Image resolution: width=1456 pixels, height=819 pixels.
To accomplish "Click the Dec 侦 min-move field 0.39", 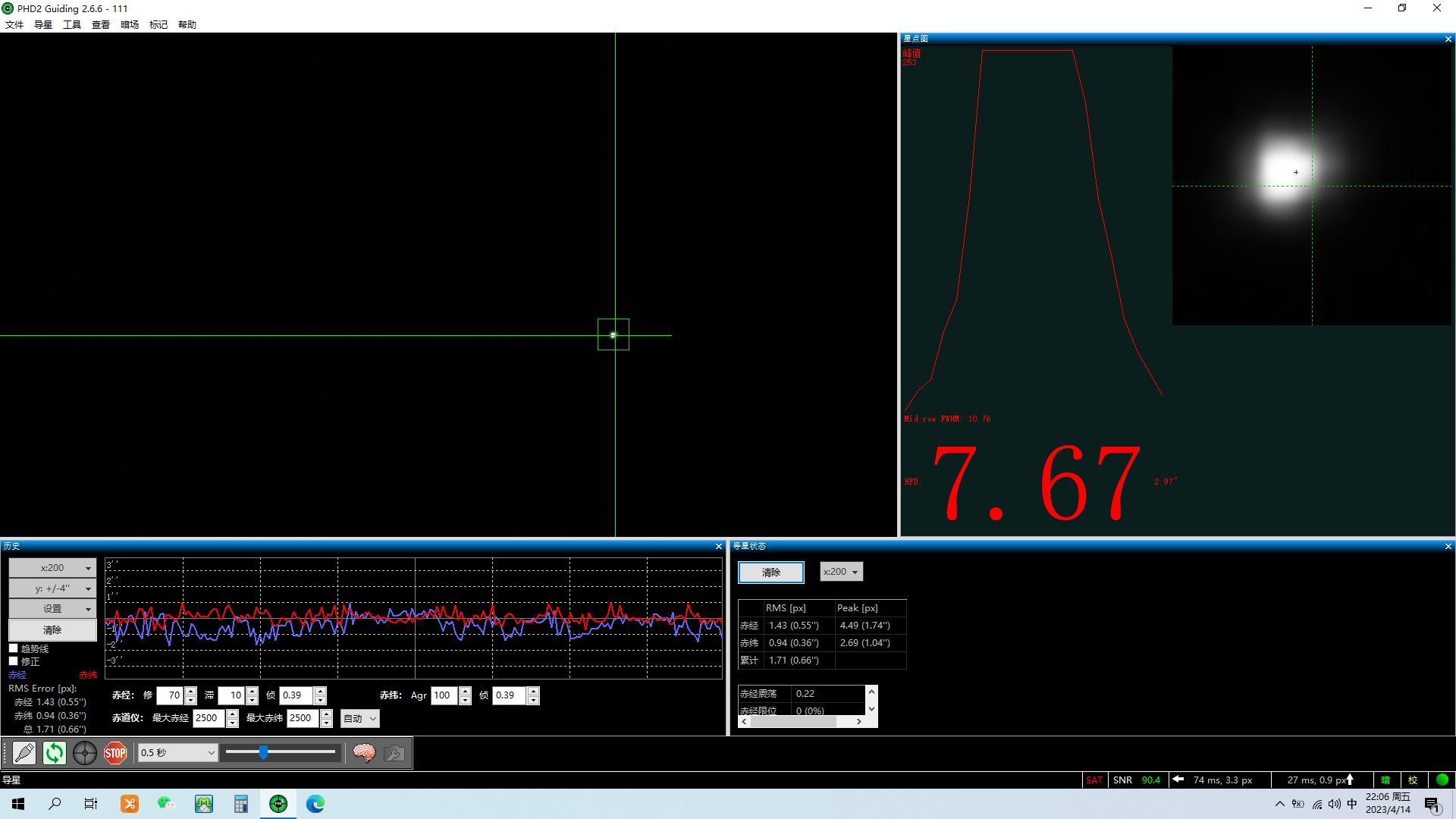I will pyautogui.click(x=510, y=695).
